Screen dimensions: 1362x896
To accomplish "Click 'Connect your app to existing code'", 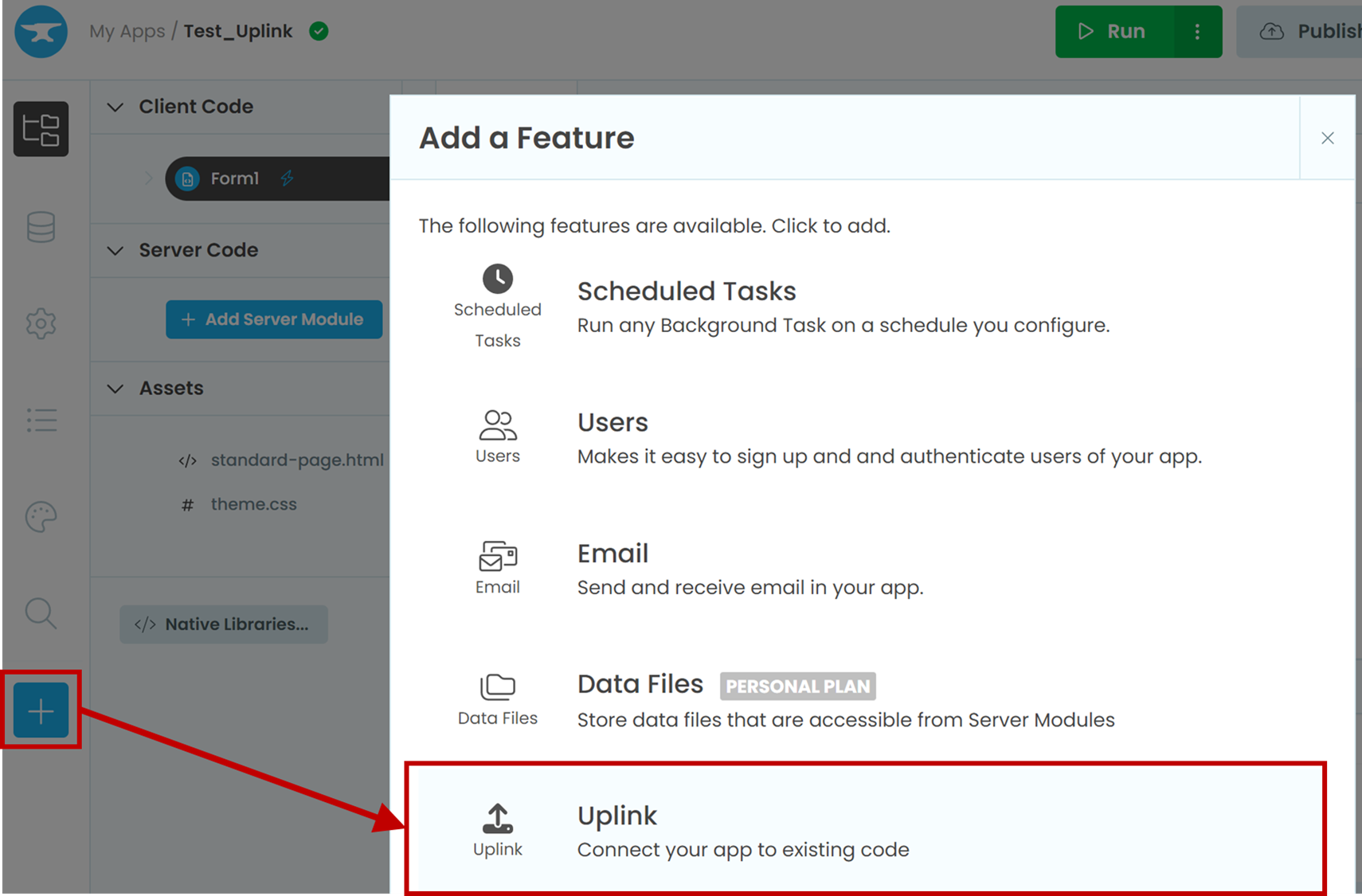I will tap(743, 850).
